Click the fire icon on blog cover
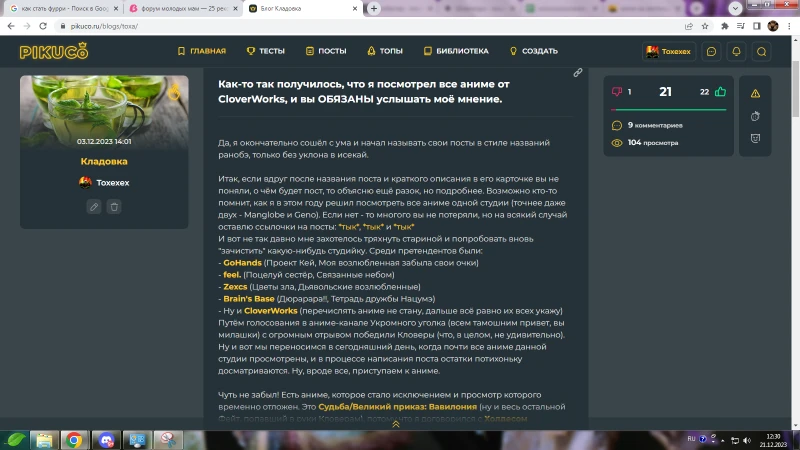 174,92
